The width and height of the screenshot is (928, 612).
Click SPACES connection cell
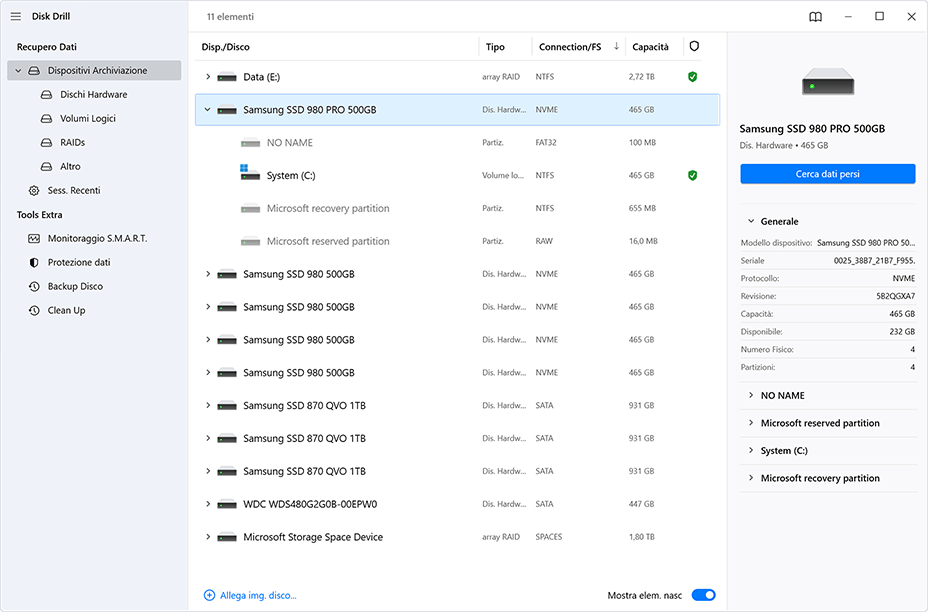549,537
